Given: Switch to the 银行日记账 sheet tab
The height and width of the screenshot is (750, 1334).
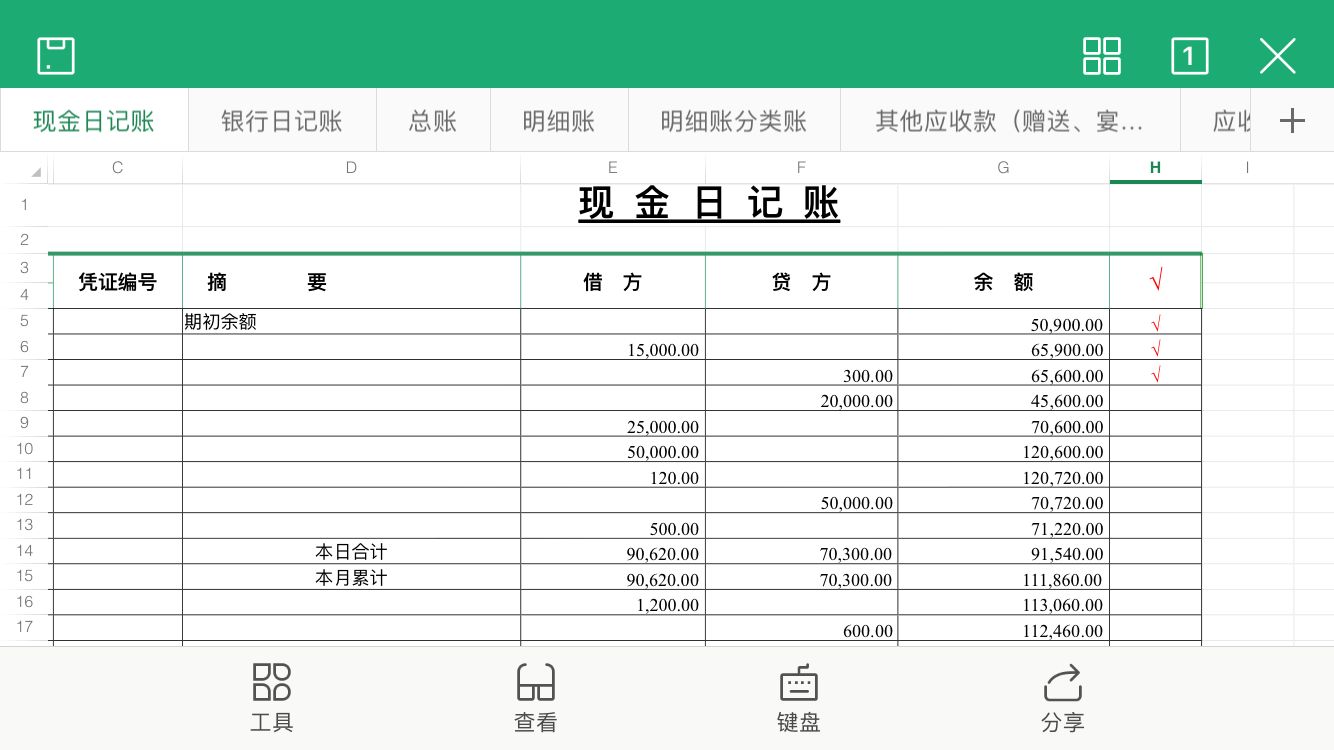Looking at the screenshot, I should tap(281, 119).
